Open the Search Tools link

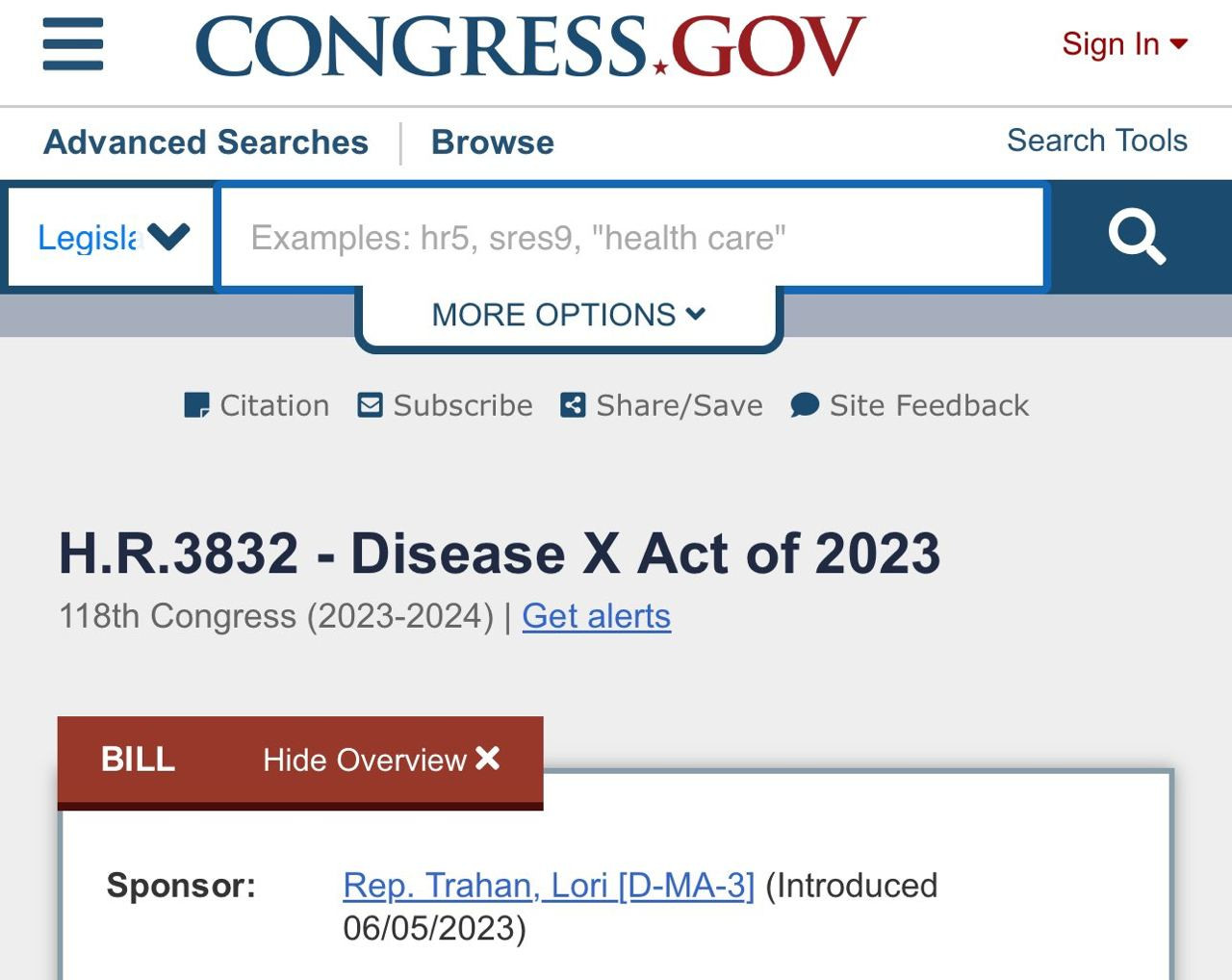(1096, 141)
